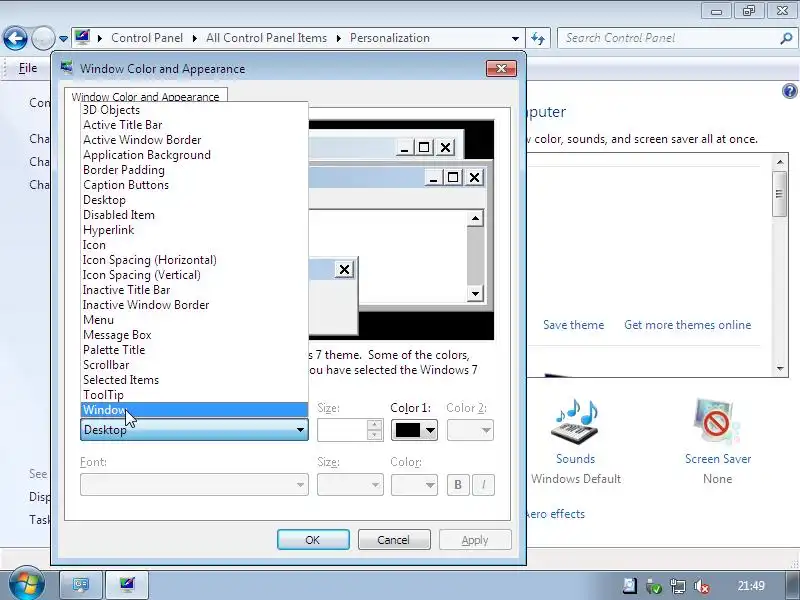The width and height of the screenshot is (800, 600).
Task: Select Message Box from the list
Action: pyautogui.click(x=194, y=335)
